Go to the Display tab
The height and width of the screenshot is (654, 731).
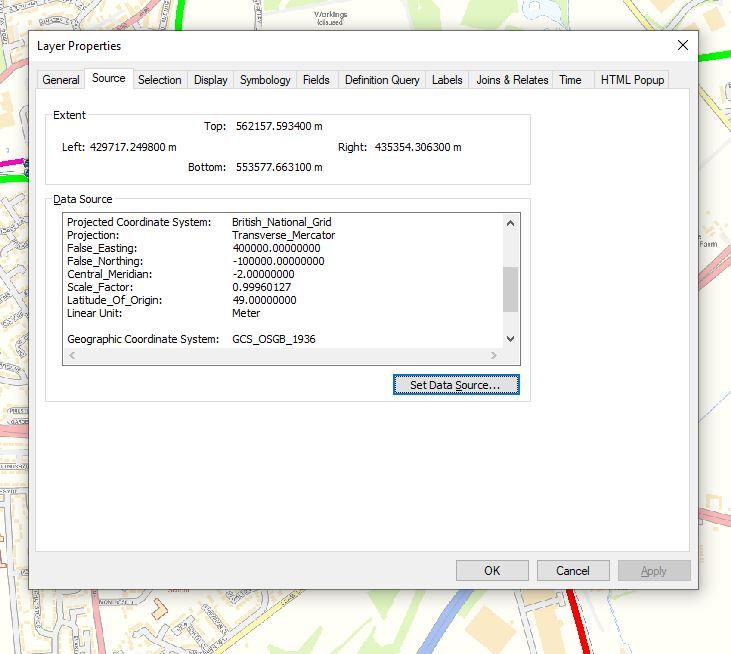(x=211, y=80)
